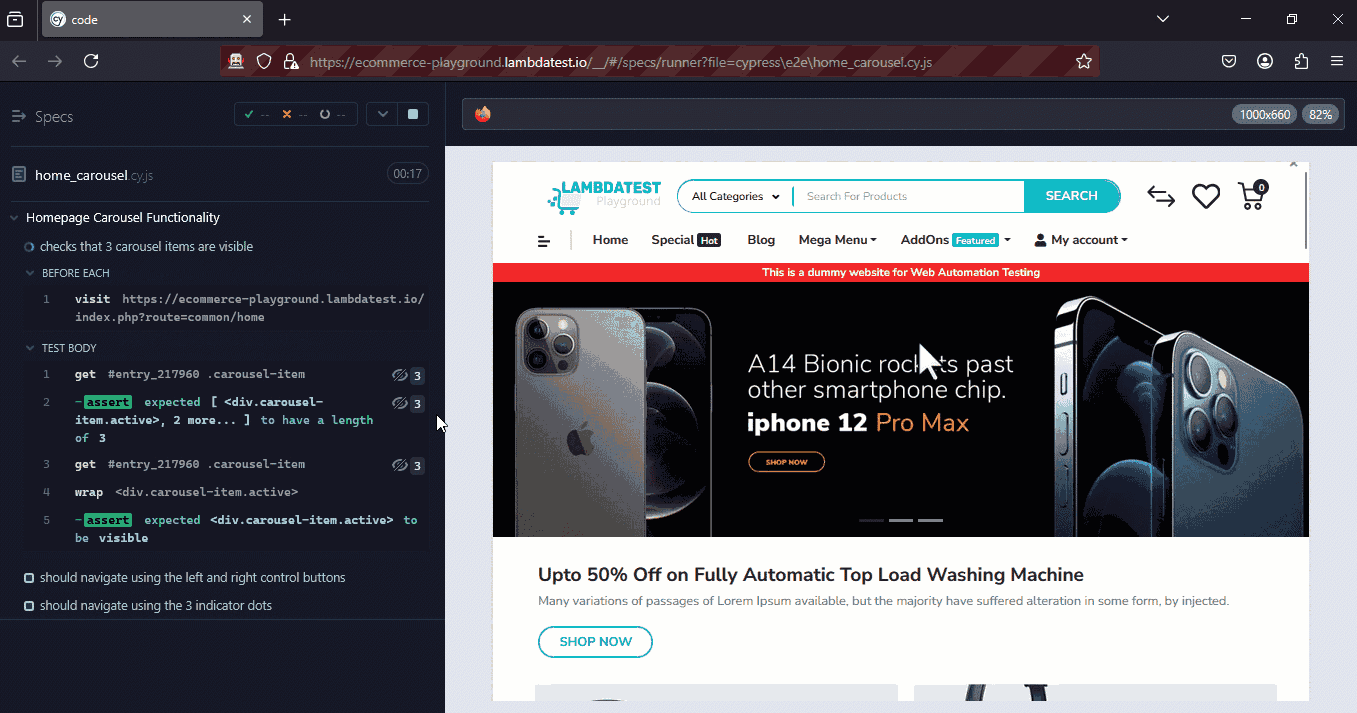Toggle hidden log on second get command
This screenshot has width=1357, height=713.
(399, 464)
